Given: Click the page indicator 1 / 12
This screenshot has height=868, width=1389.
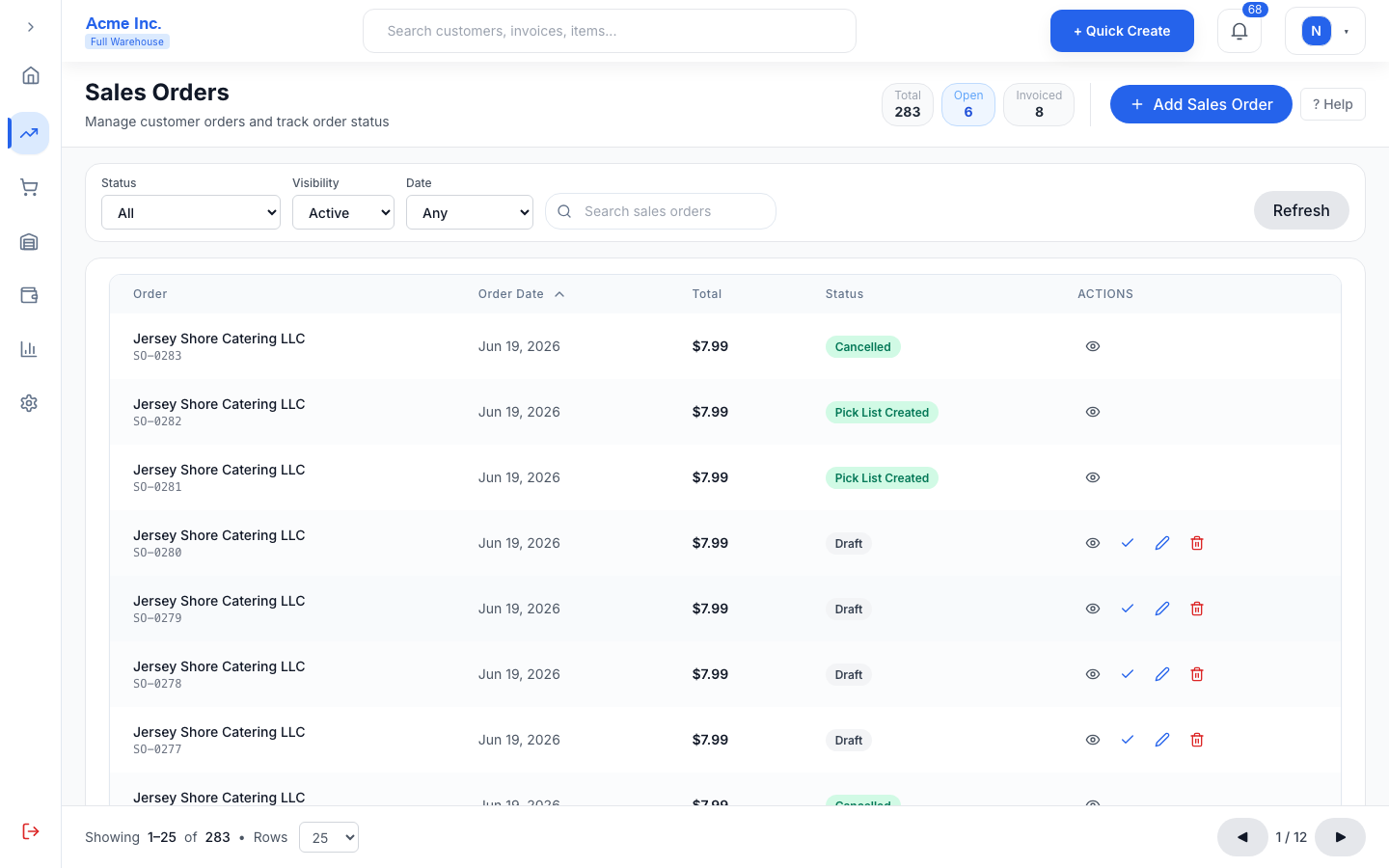Looking at the screenshot, I should [x=1292, y=837].
